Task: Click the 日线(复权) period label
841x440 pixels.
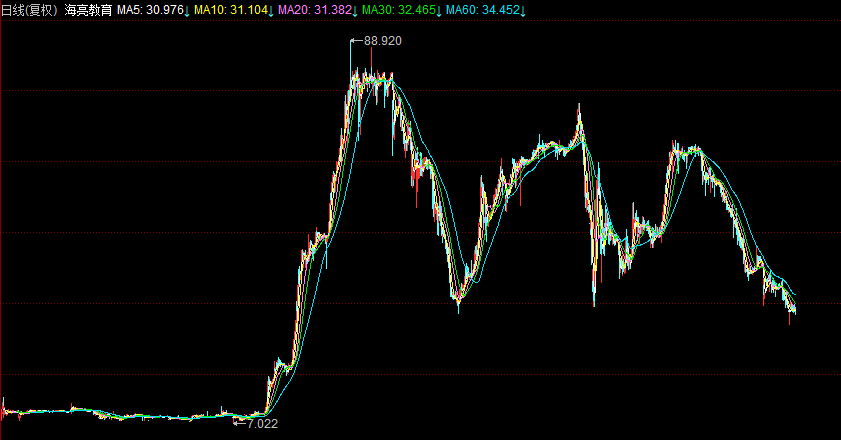Action: [29, 10]
